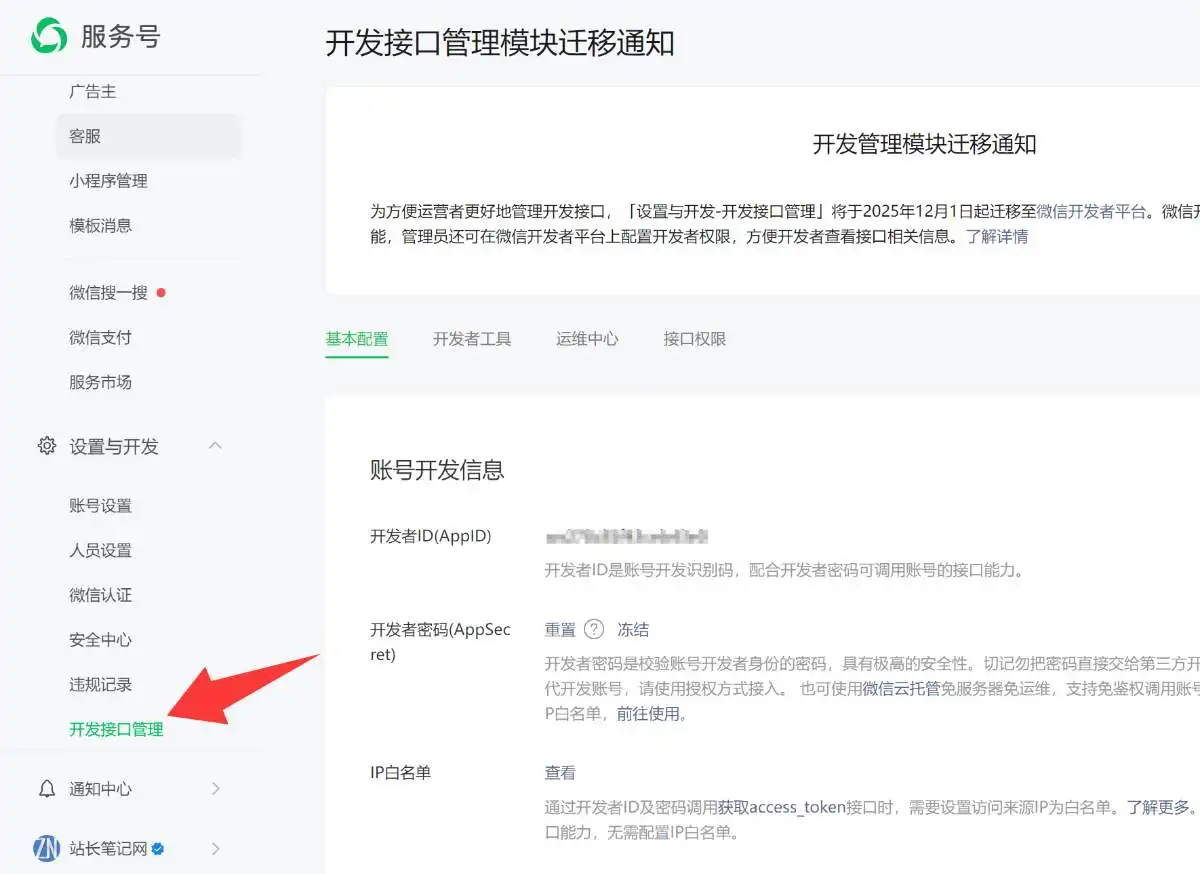
Task: Click the 冻结 link for AppSecret
Action: click(x=634, y=629)
